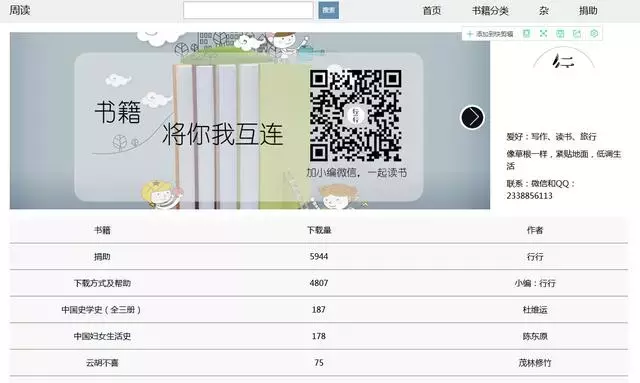Click the circular 行 avatar logo
The width and height of the screenshot is (640, 383).
click(x=564, y=59)
